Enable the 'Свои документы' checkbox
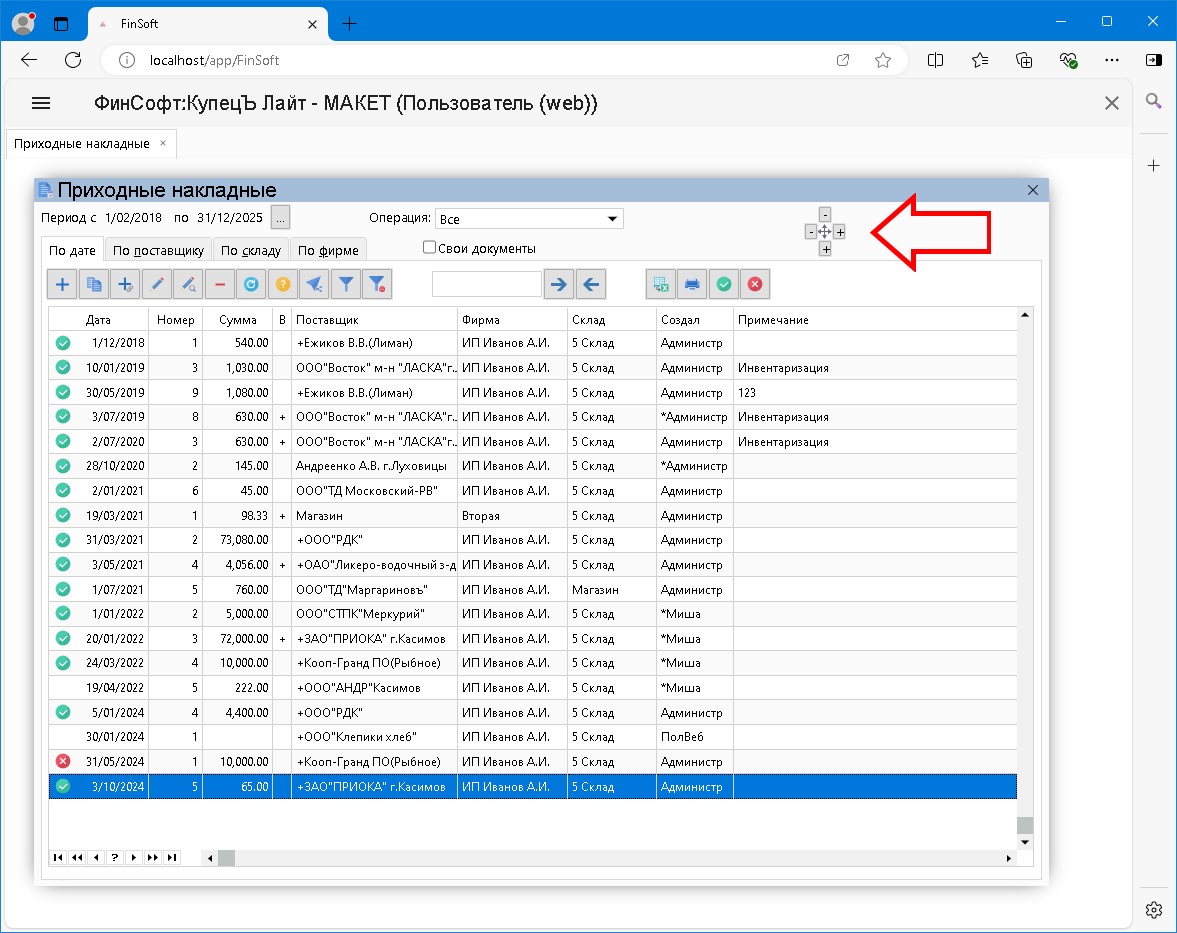Image resolution: width=1177 pixels, height=933 pixels. point(430,248)
